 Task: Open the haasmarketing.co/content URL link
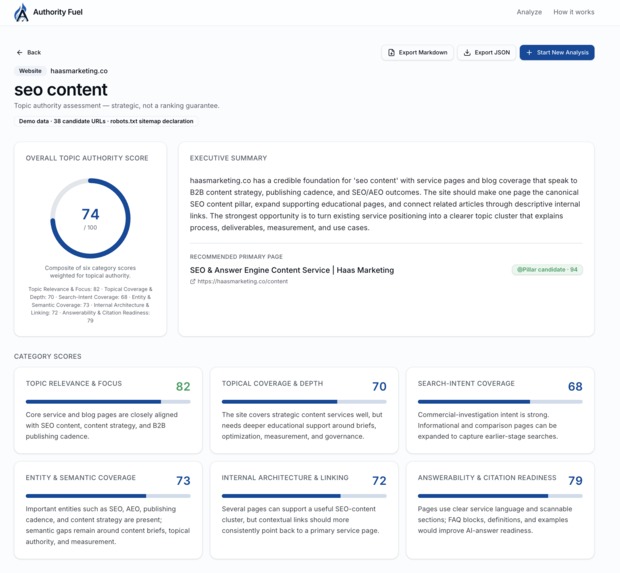coord(242,282)
